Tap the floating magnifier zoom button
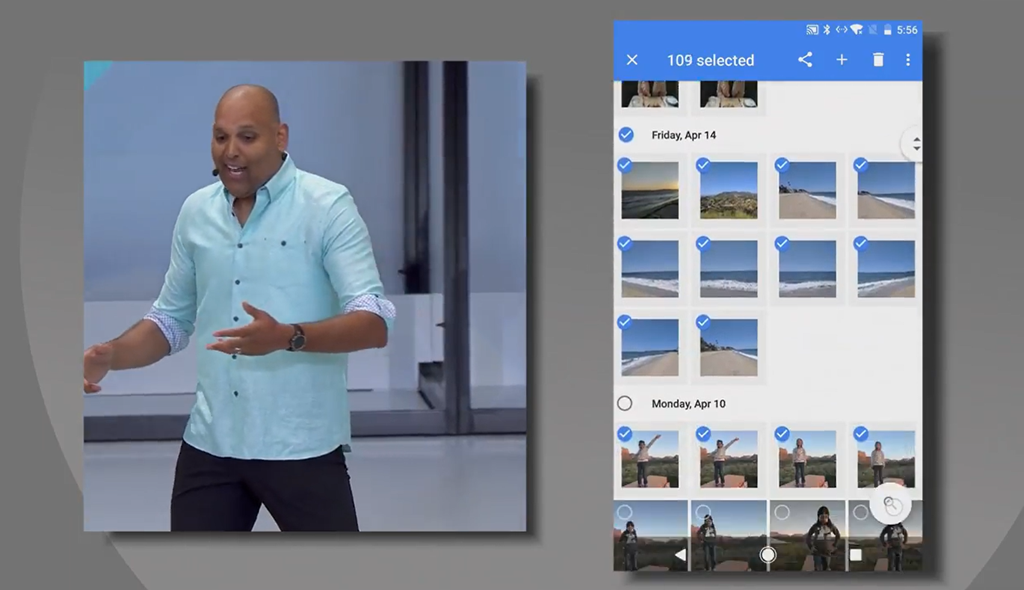Image resolution: width=1024 pixels, height=590 pixels. (x=891, y=504)
